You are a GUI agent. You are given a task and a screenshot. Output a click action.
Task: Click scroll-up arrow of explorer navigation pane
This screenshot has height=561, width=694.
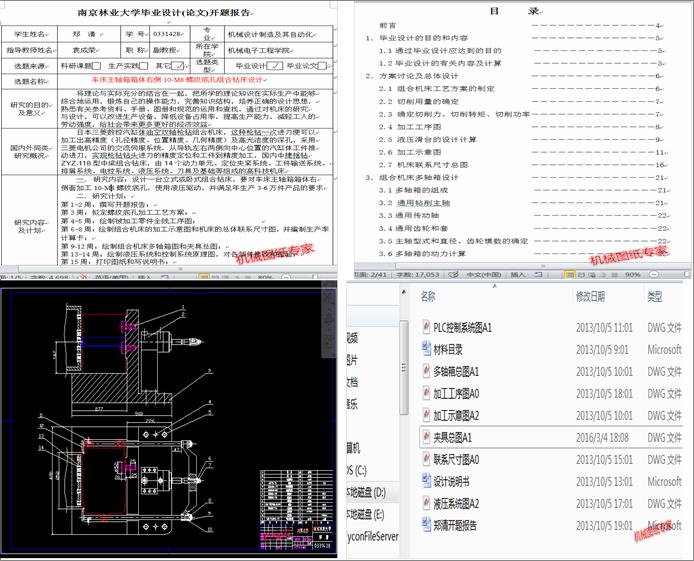(404, 292)
